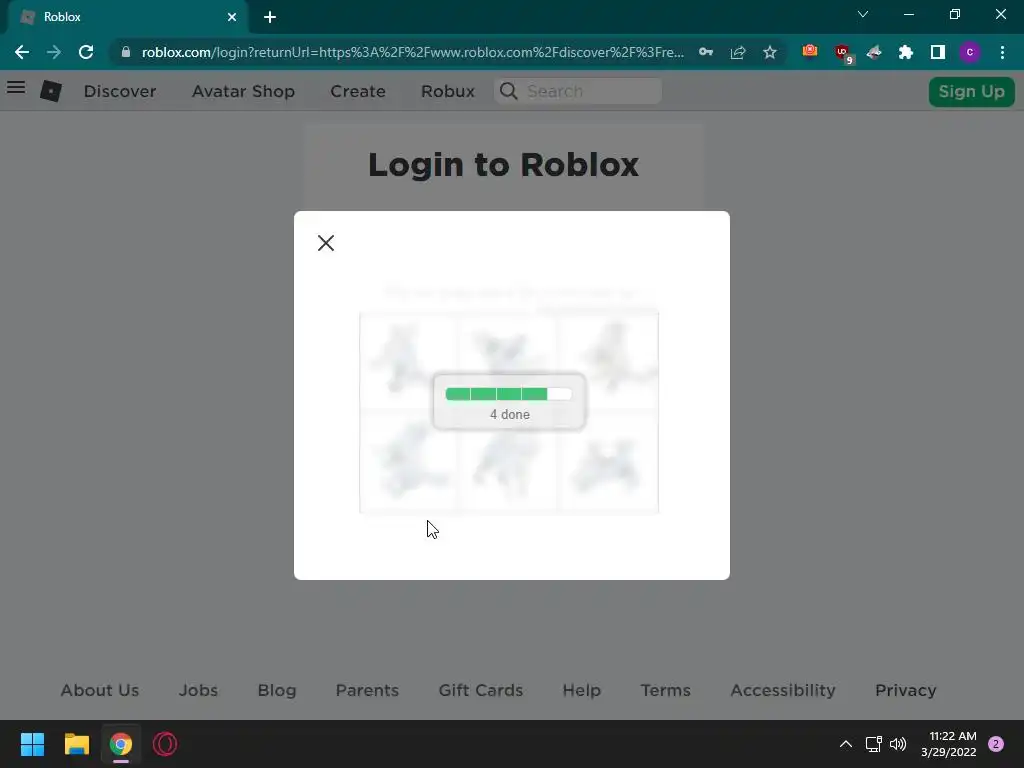This screenshot has width=1024, height=768.
Task: Open the Jobs footer link
Action: tap(199, 690)
